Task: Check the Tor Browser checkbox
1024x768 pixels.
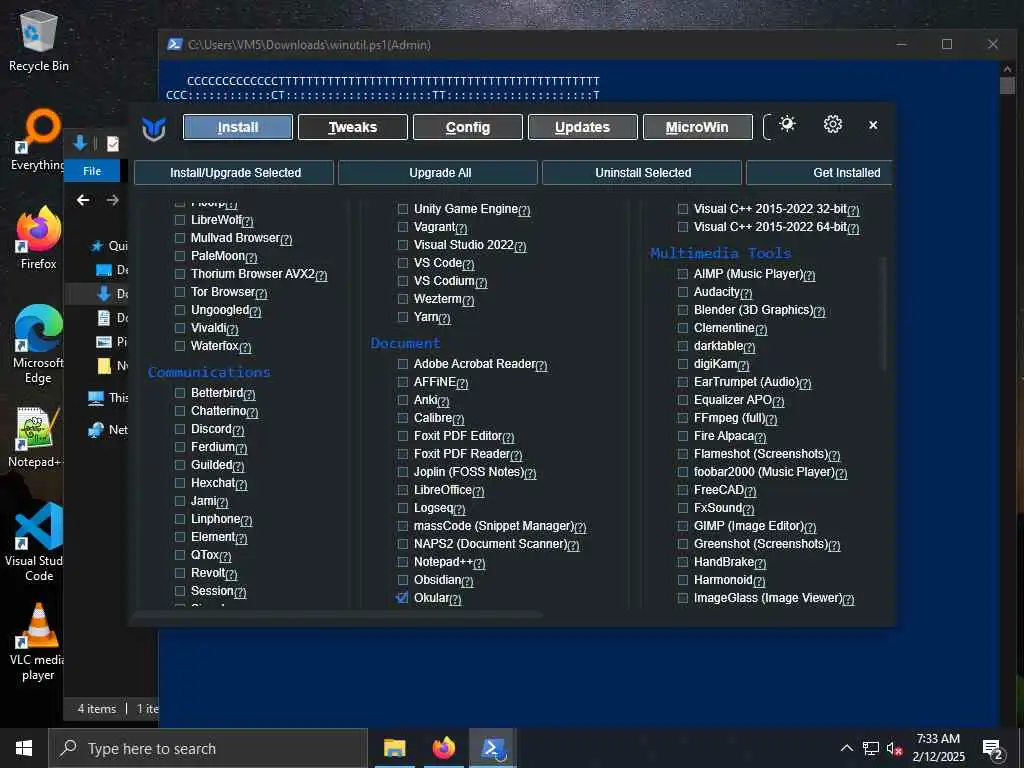Action: coord(180,292)
